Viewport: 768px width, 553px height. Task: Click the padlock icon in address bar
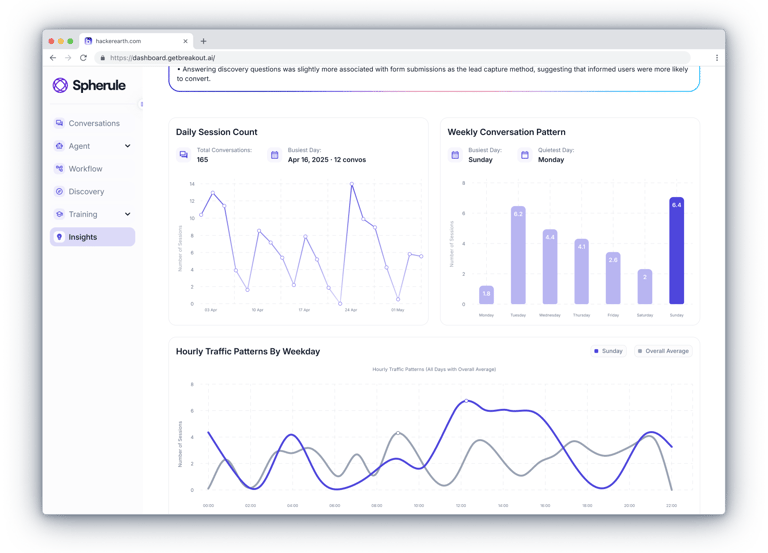coord(102,58)
